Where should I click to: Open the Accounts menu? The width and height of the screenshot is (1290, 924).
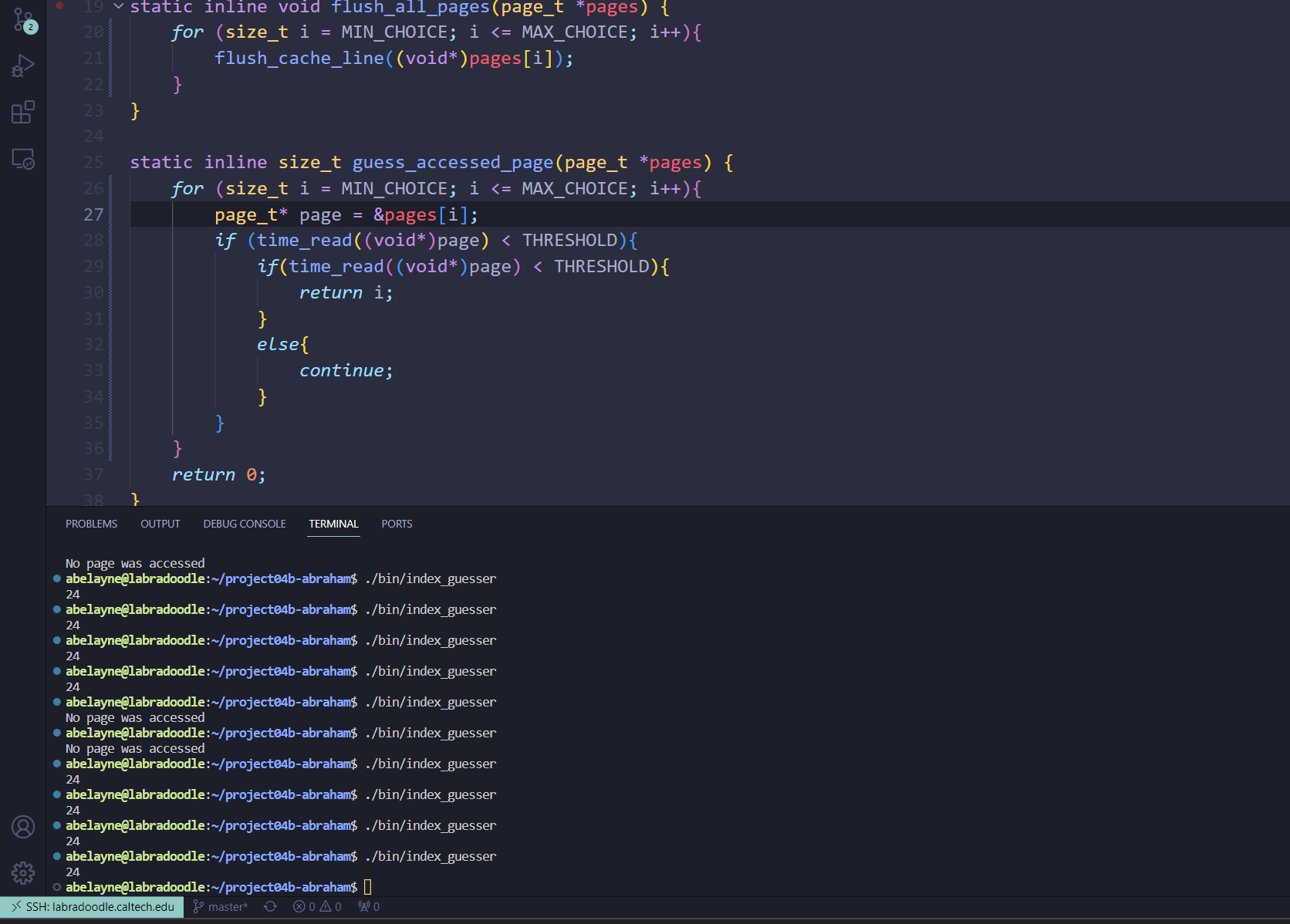23,827
